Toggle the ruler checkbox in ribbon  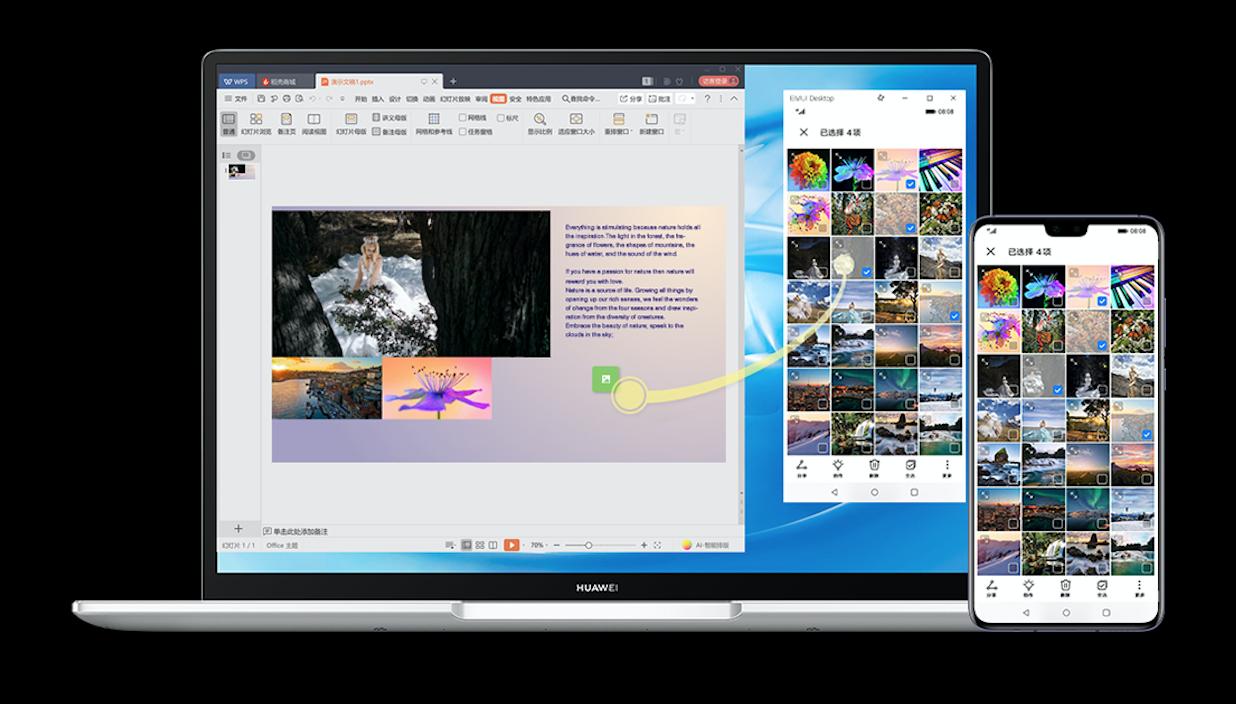(501, 117)
